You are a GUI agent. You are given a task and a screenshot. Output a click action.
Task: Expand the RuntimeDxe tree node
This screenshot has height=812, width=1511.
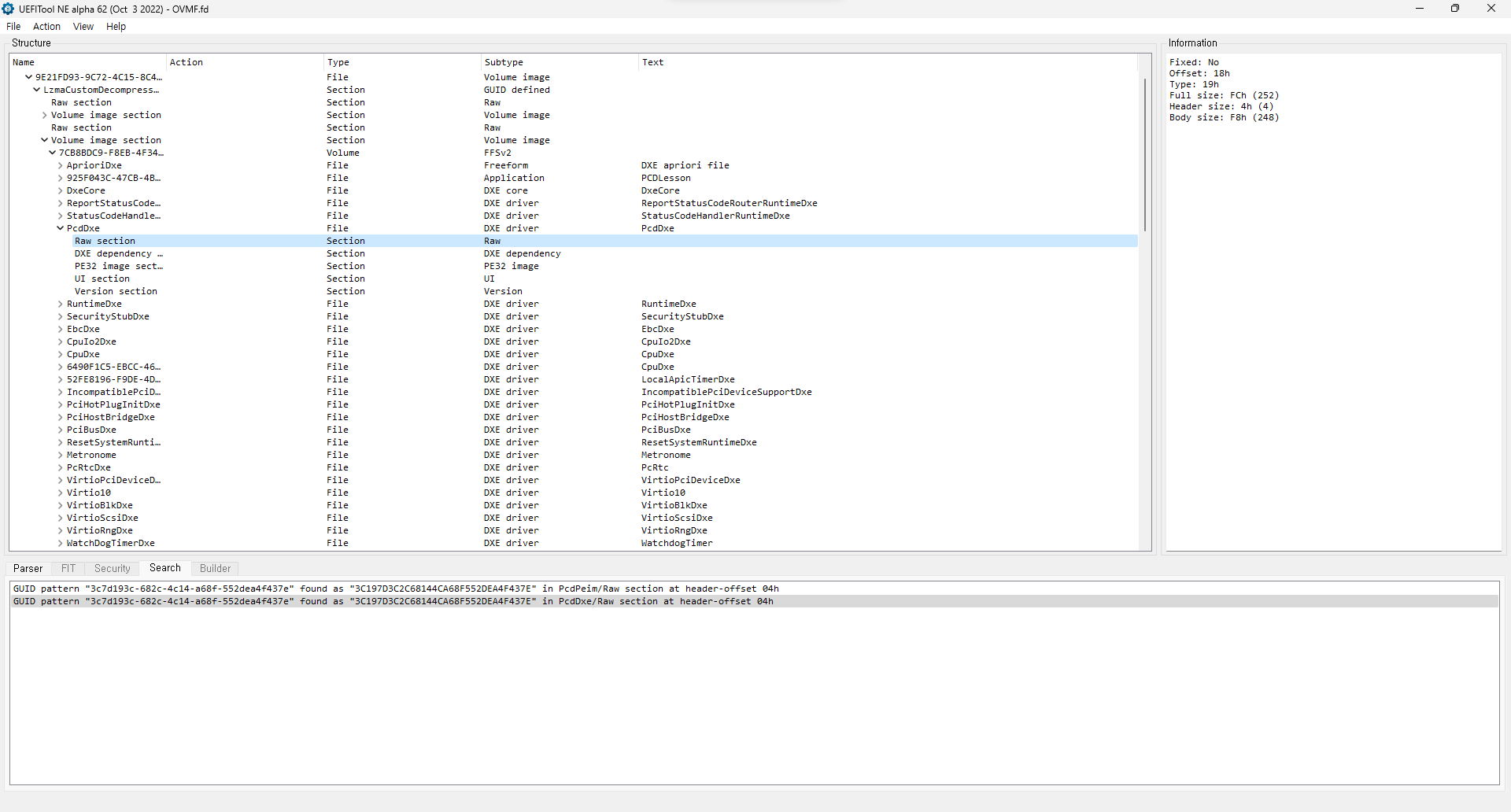[61, 304]
